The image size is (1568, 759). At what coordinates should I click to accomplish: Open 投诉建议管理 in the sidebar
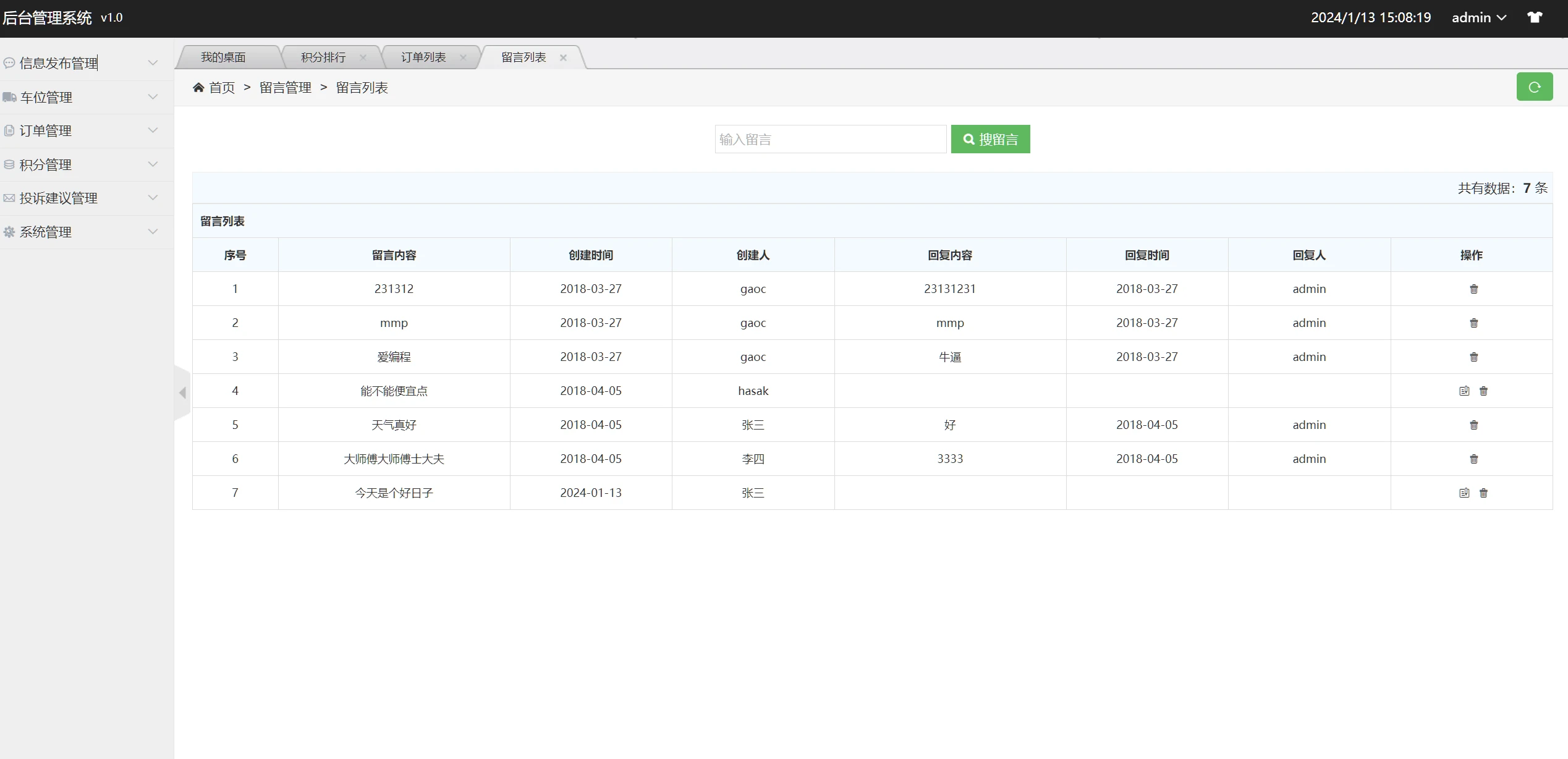(x=59, y=198)
